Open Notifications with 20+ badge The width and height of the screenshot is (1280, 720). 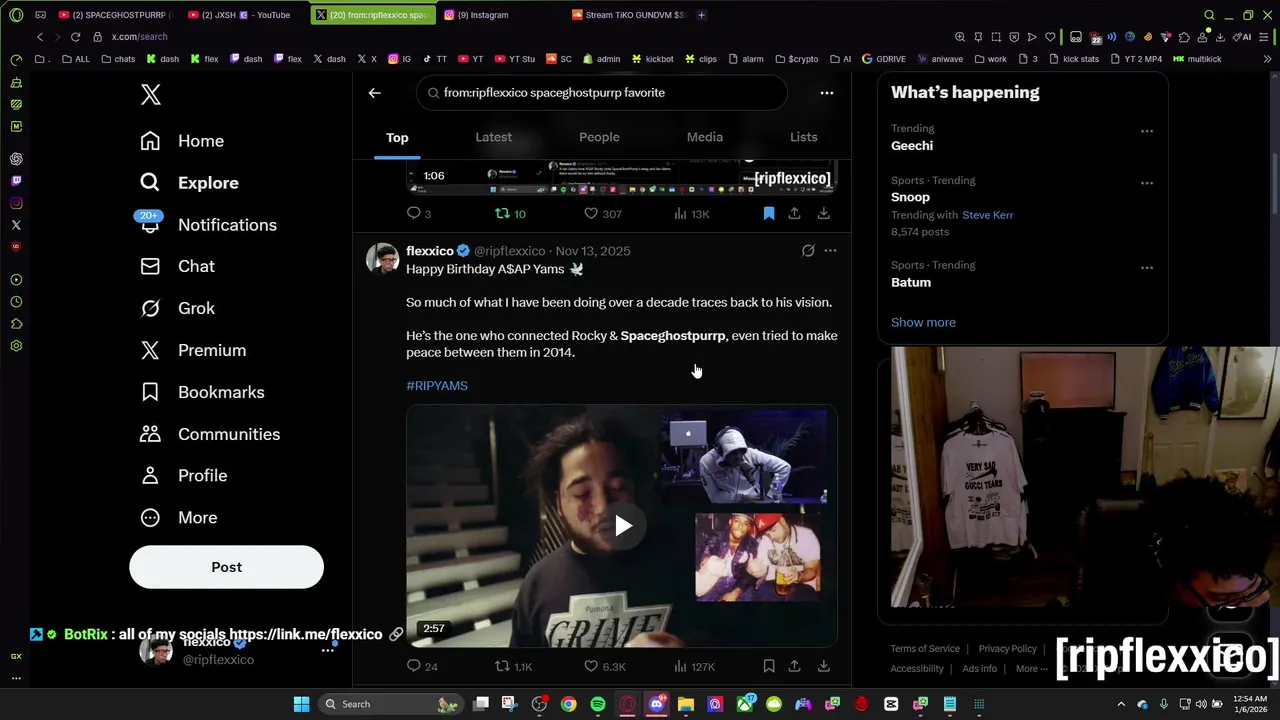208,225
